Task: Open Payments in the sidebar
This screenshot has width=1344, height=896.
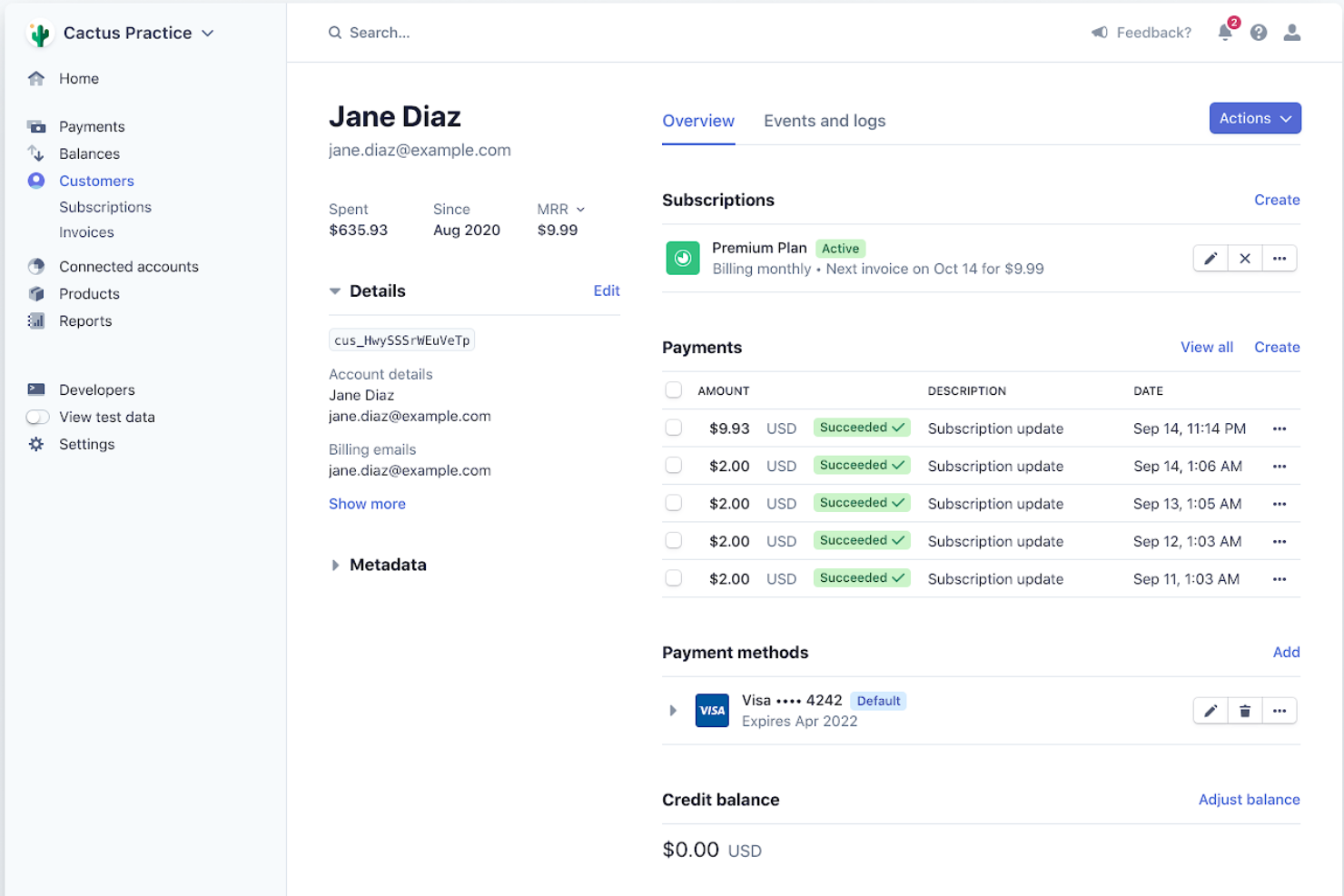Action: pyautogui.click(x=92, y=126)
